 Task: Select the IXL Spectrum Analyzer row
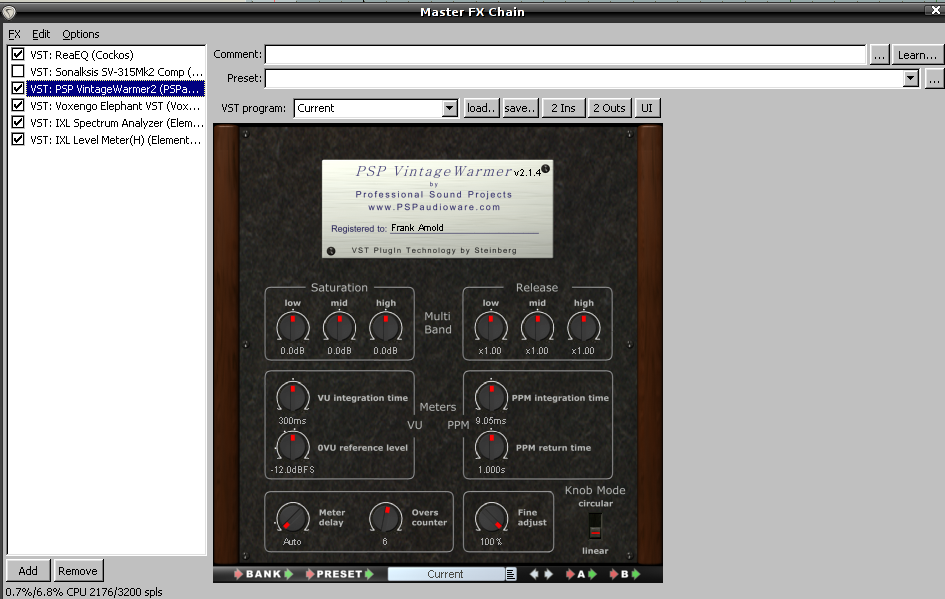pos(116,123)
